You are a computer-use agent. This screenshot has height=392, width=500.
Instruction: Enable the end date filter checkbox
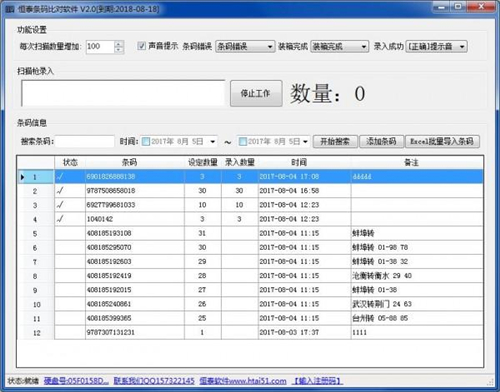click(x=243, y=142)
